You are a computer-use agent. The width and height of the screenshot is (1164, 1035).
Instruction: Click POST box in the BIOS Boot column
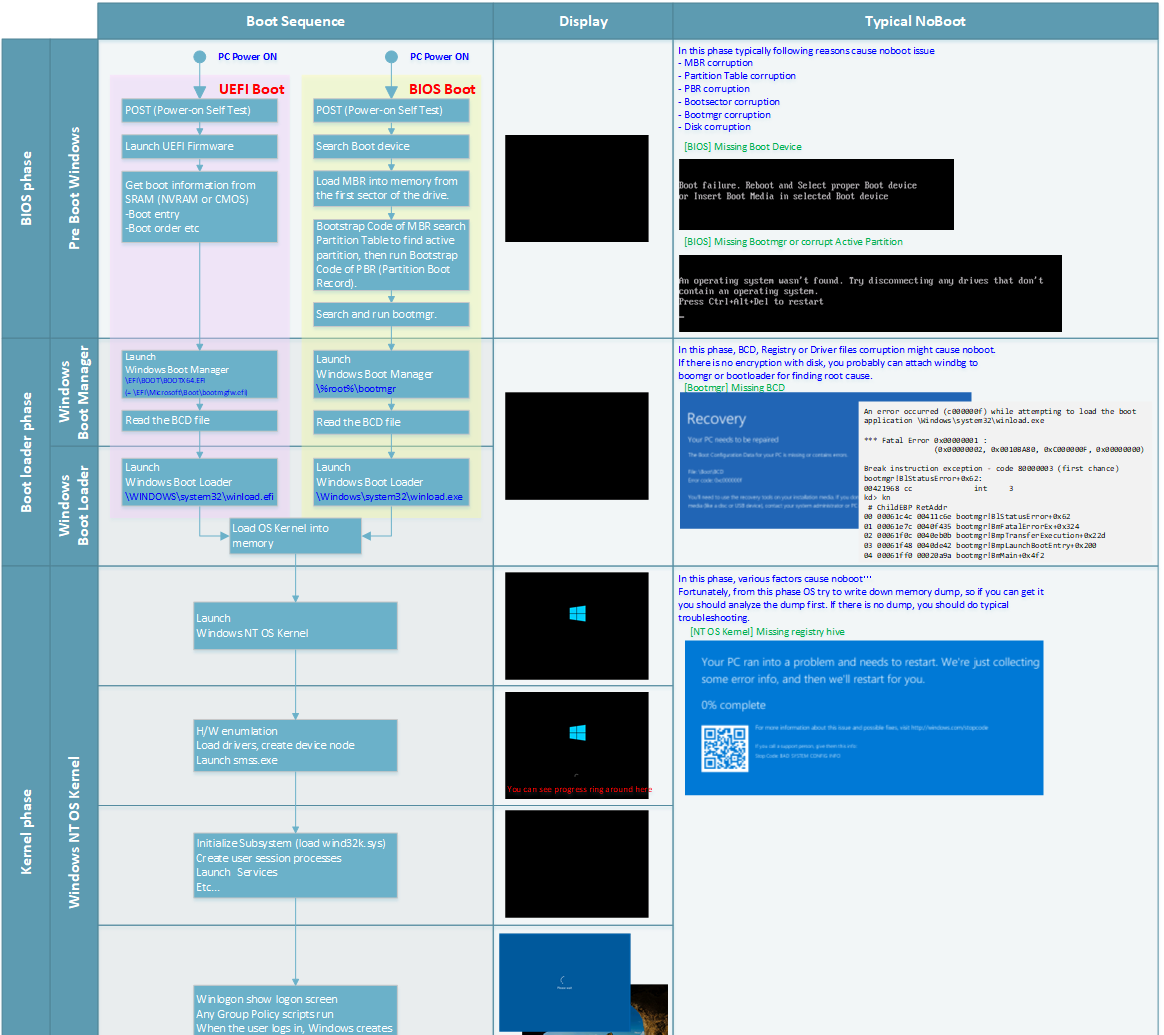(x=391, y=111)
